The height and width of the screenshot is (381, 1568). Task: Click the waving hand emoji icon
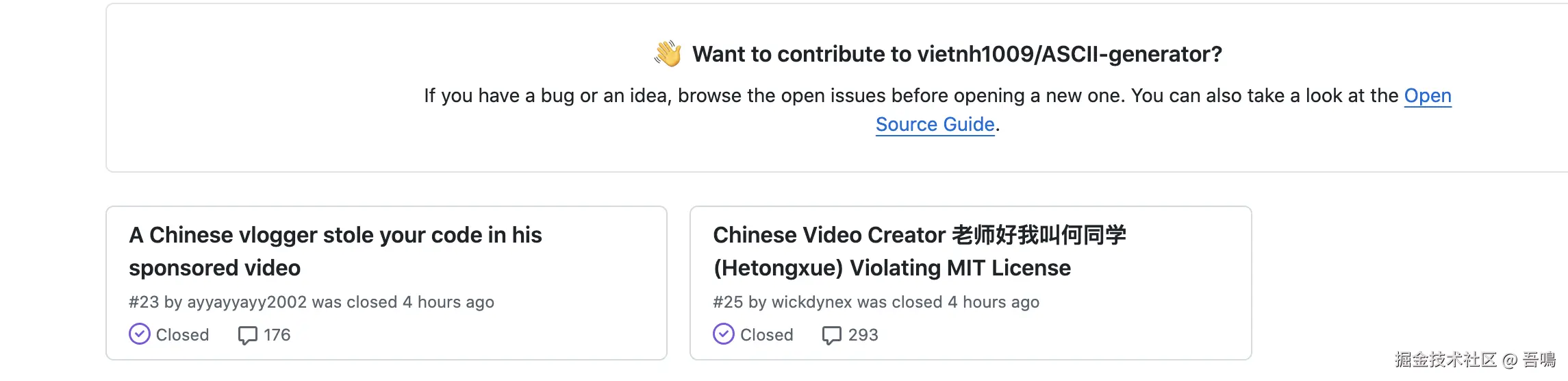point(668,53)
